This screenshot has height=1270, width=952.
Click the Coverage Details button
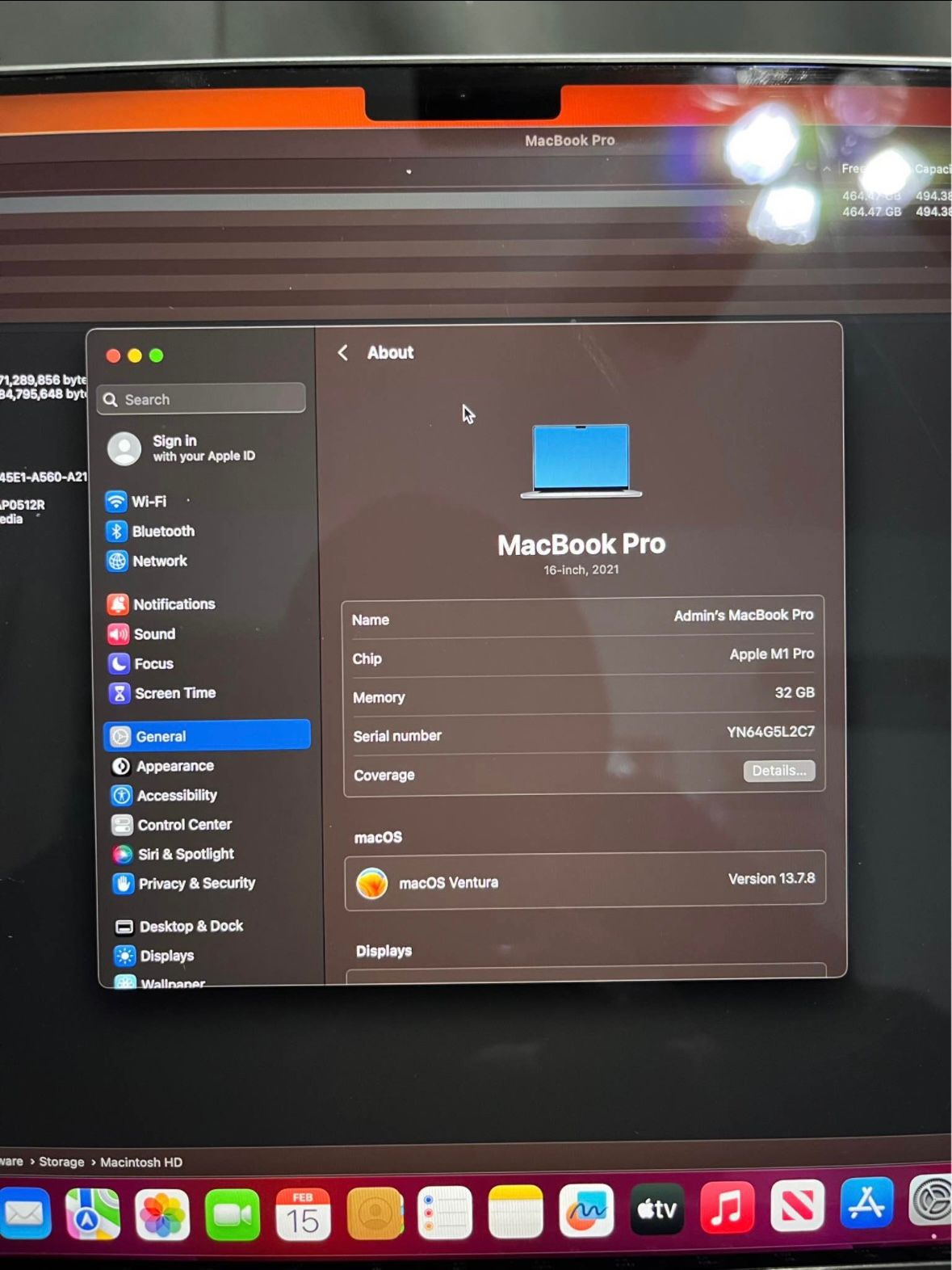(x=779, y=771)
